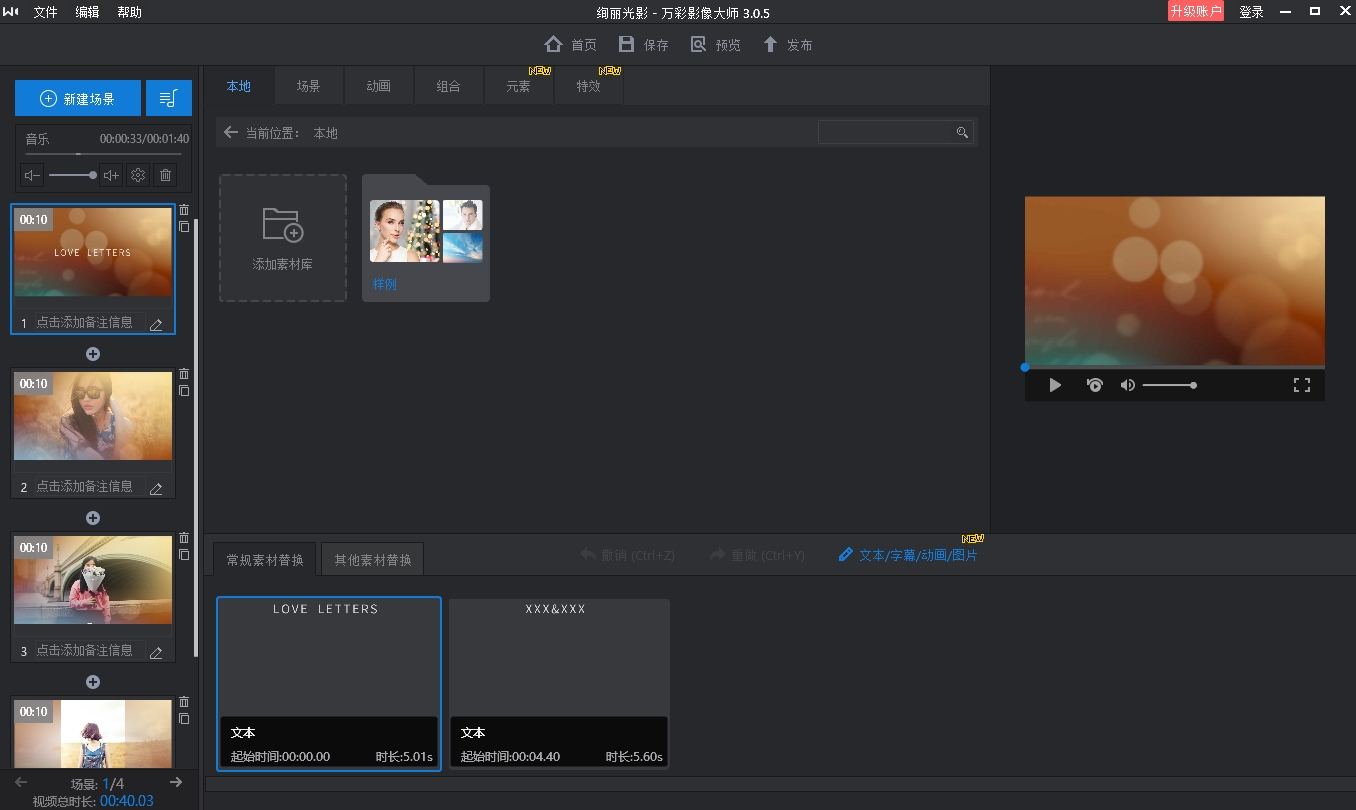Select scene 2 thumbnail with sunglasses woman

point(93,416)
